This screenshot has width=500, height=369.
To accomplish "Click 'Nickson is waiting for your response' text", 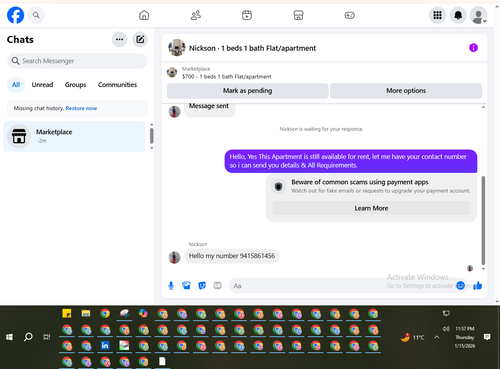I will [321, 129].
